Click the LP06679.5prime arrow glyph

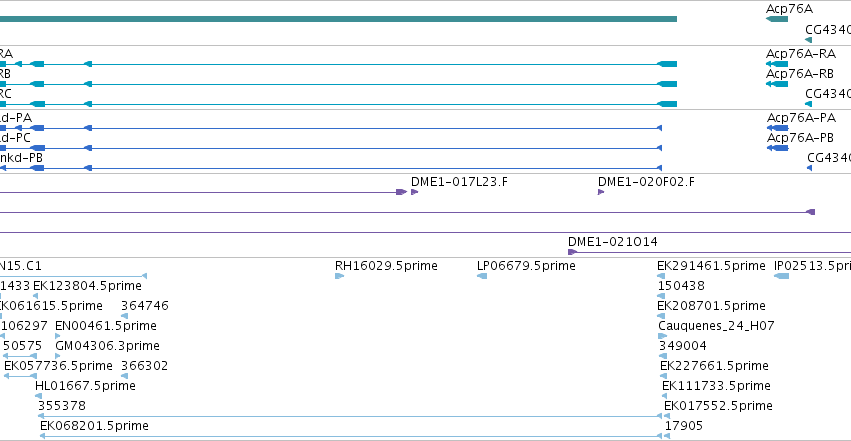tap(482, 276)
